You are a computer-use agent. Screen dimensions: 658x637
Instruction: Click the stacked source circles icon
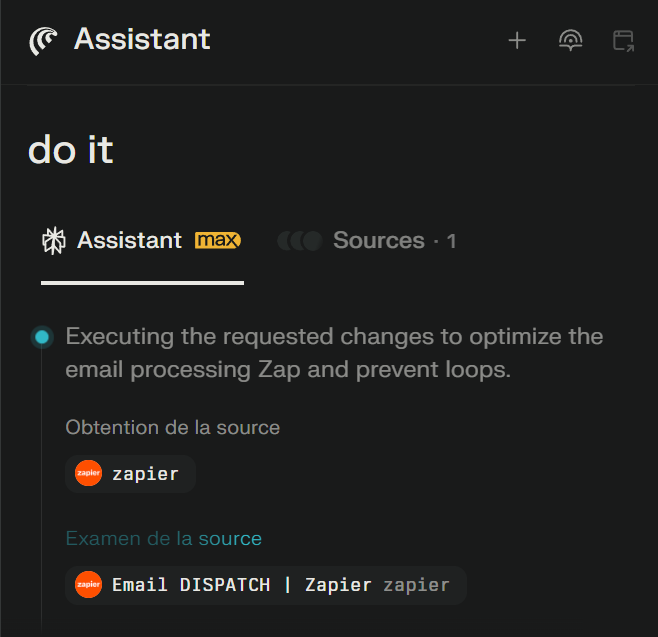[300, 241]
